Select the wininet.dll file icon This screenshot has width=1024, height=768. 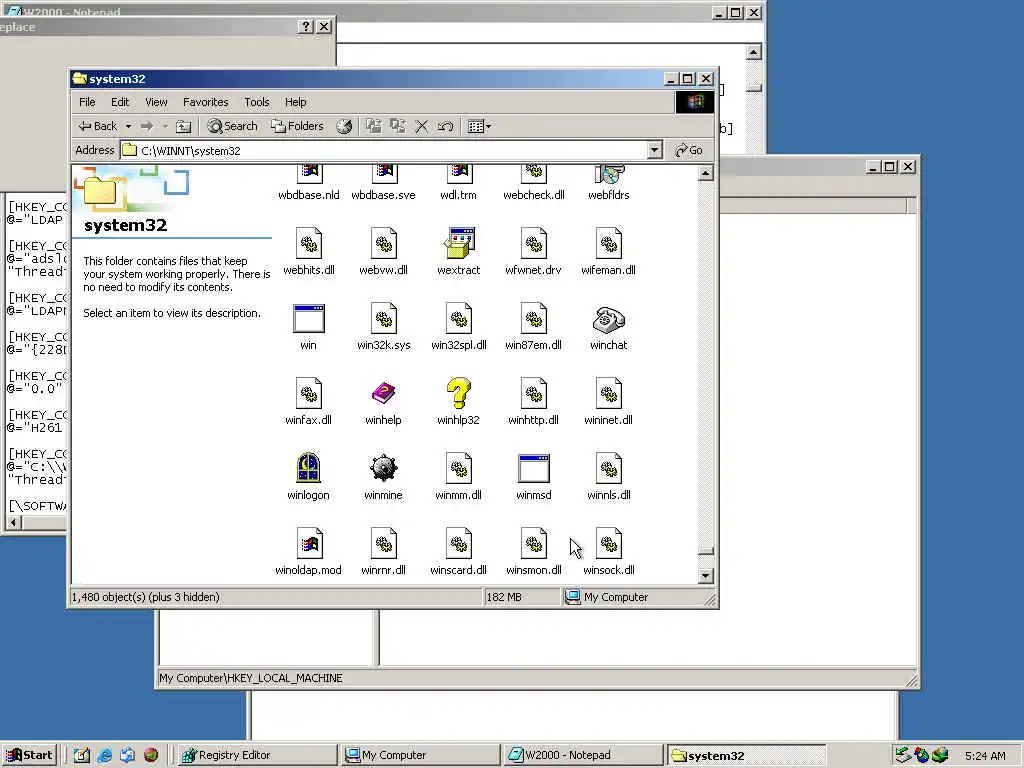click(609, 393)
